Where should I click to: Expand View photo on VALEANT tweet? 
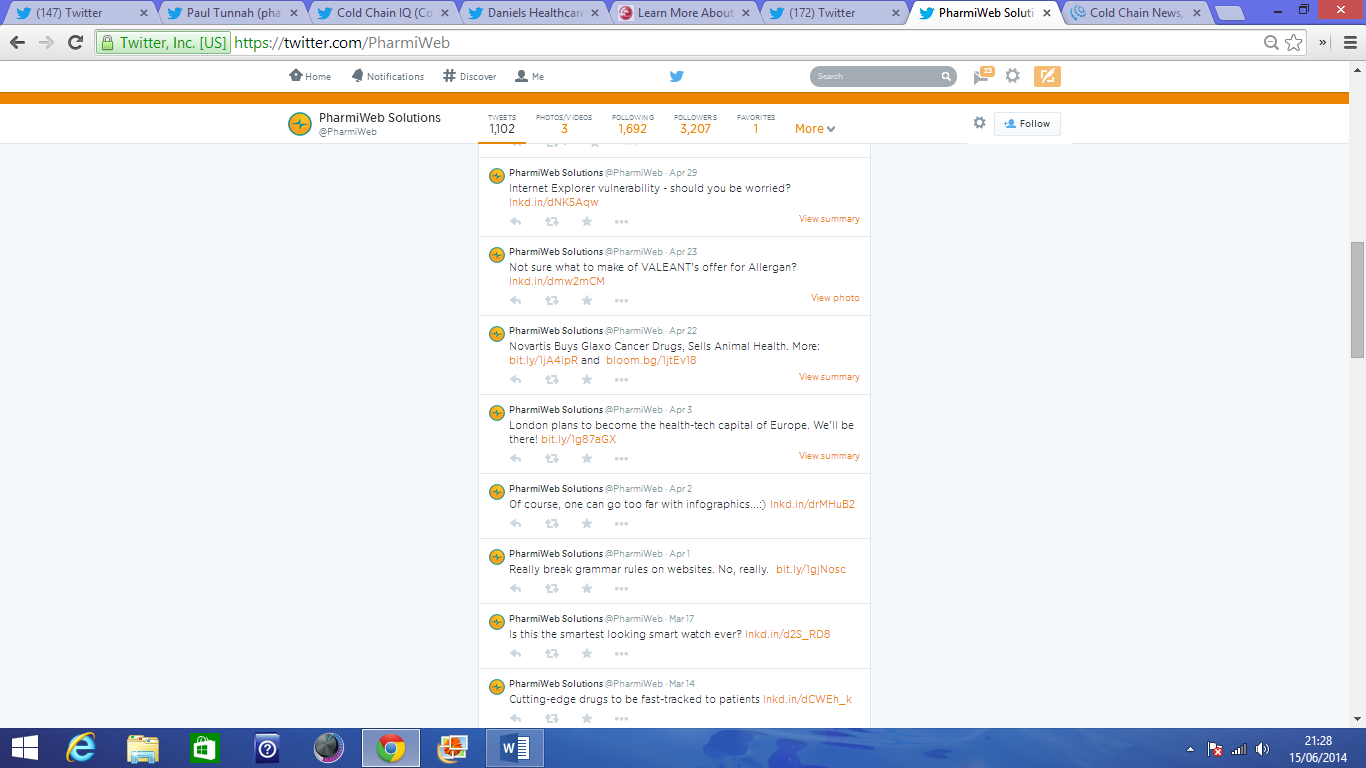coord(835,298)
